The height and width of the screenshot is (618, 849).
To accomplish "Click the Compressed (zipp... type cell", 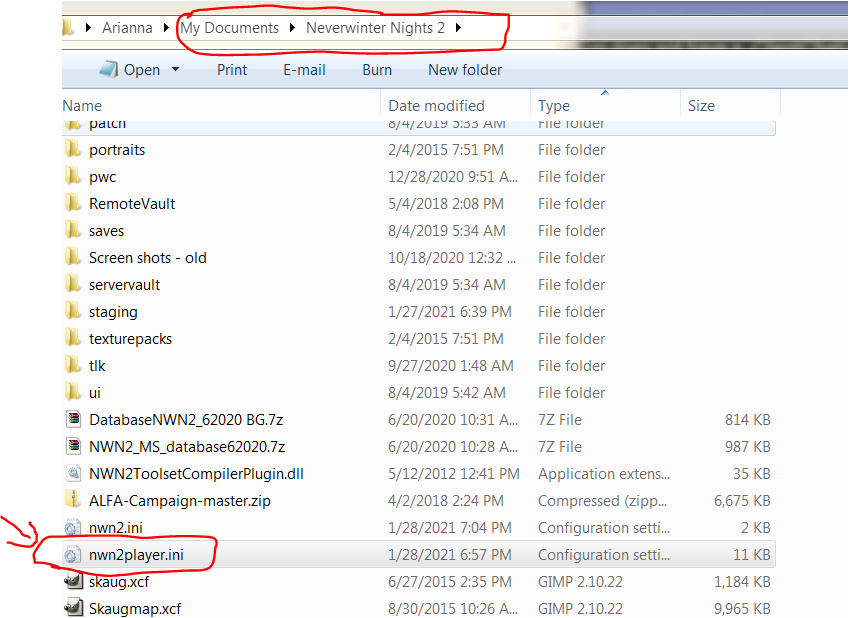I will [602, 501].
